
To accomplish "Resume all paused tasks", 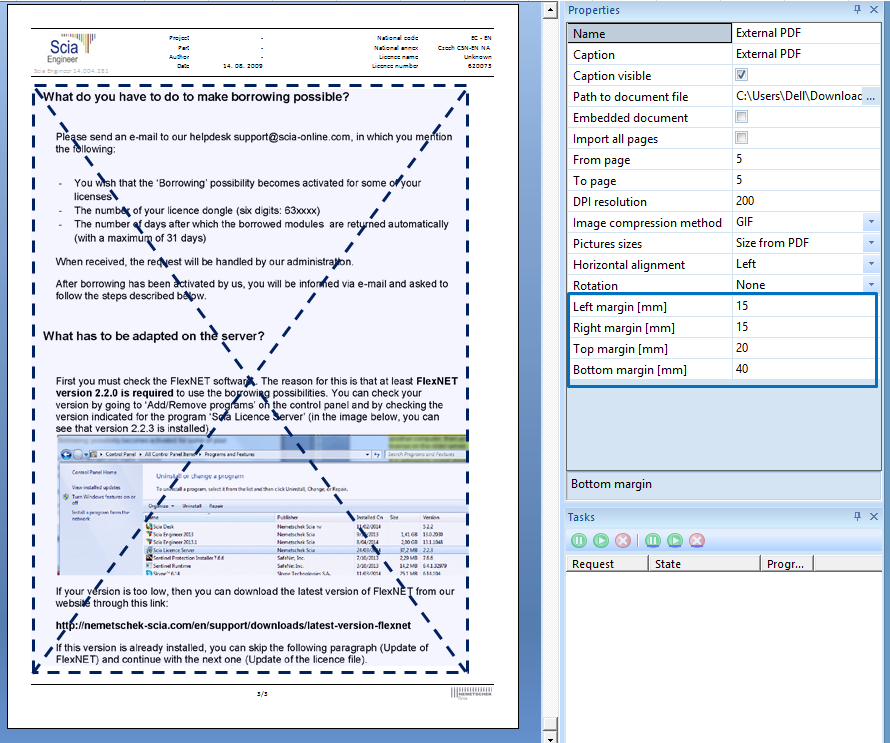I will click(x=673, y=539).
